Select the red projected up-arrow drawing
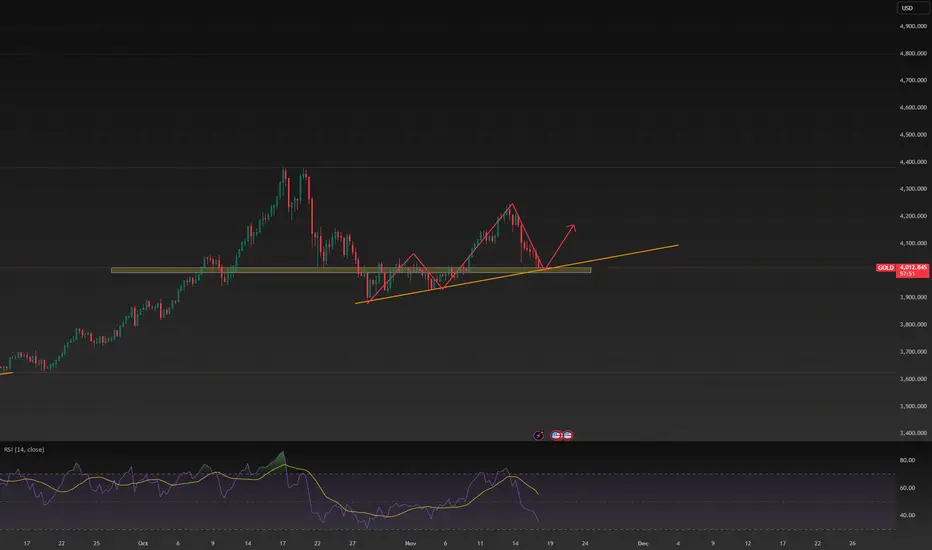The image size is (932, 550). pos(561,246)
